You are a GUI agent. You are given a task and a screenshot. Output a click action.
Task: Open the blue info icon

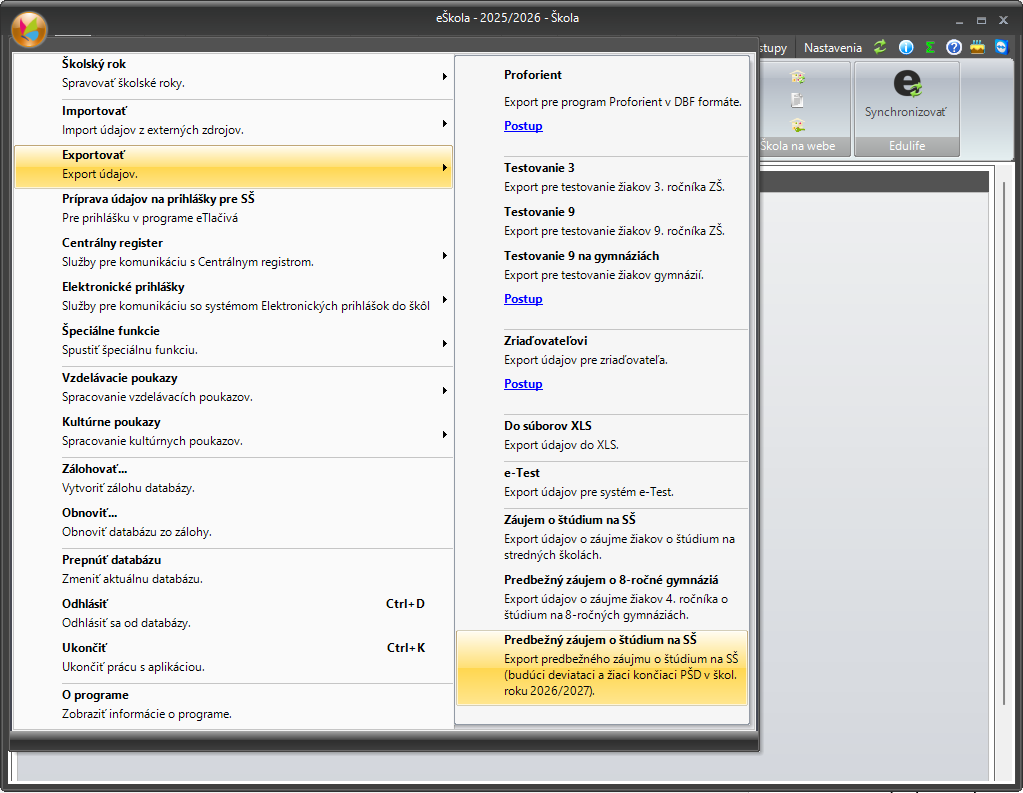coord(906,47)
